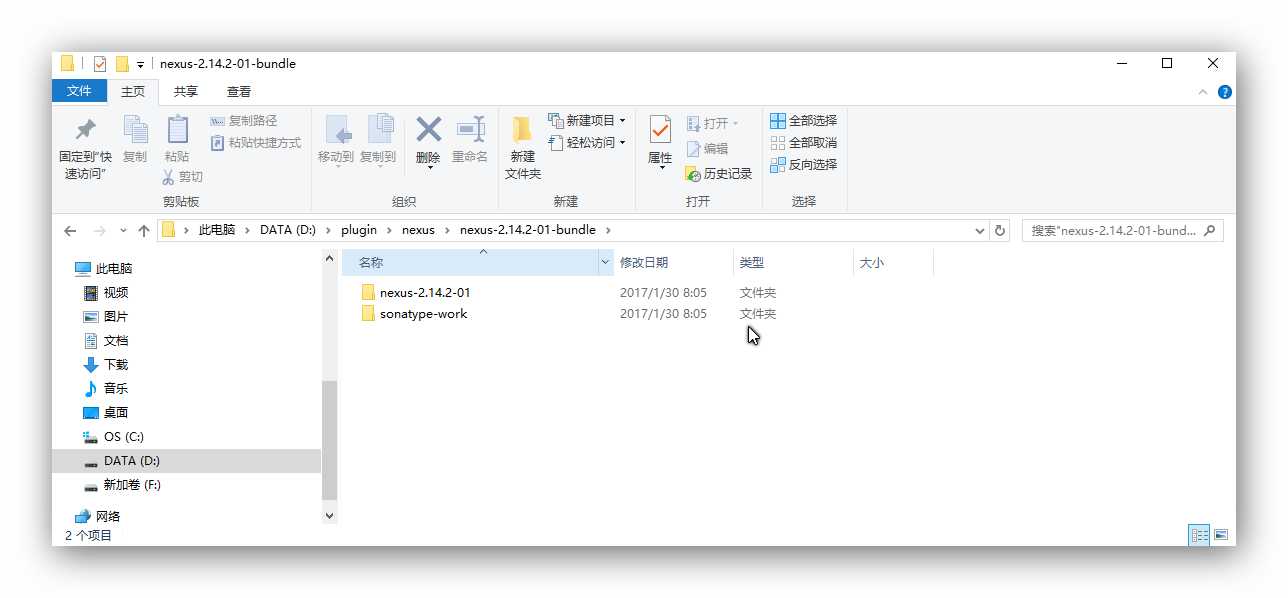Click Properties icon in quick access toolbar
This screenshot has width=1288, height=598.
pos(99,64)
